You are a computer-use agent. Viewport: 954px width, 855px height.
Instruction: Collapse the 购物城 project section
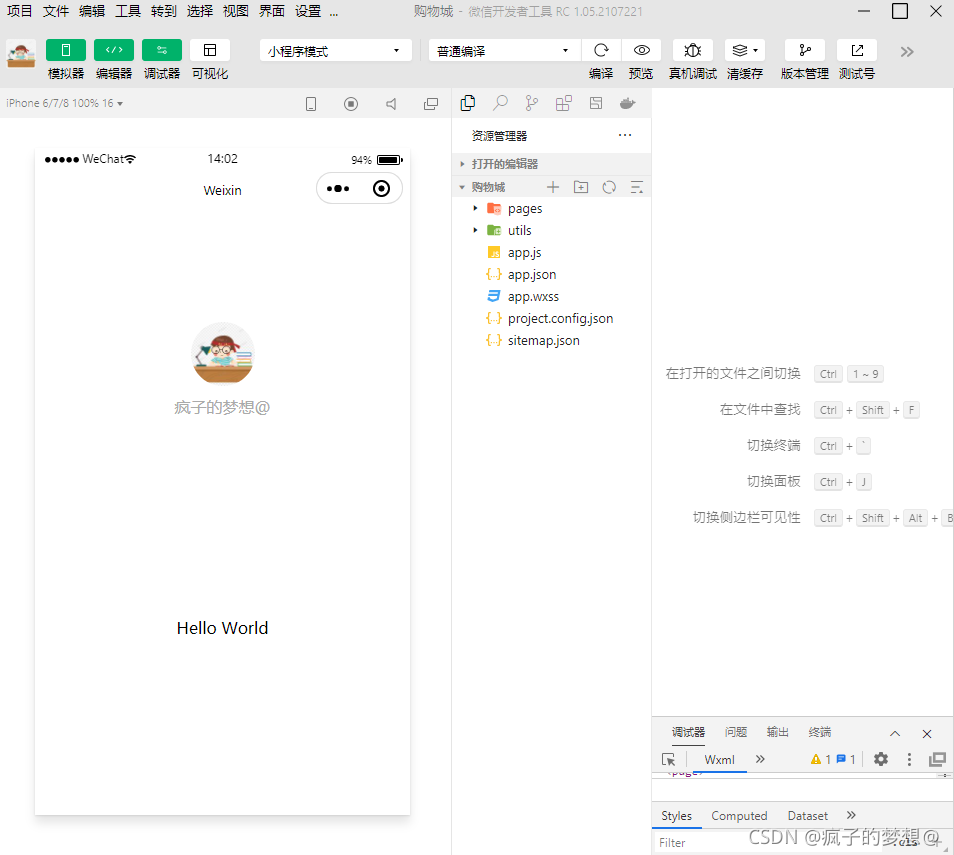click(x=489, y=187)
